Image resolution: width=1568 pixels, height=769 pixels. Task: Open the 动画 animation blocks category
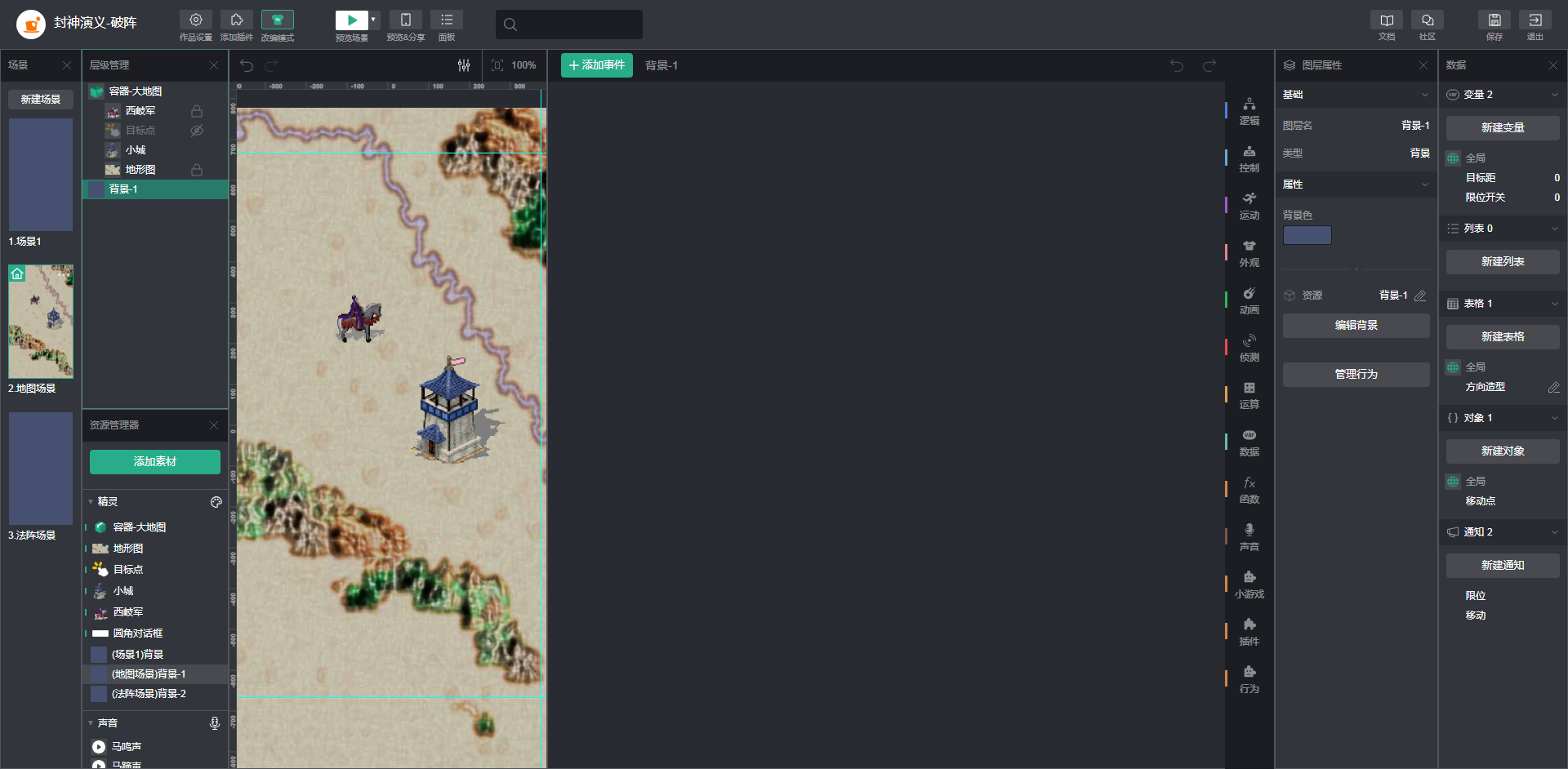1249,301
